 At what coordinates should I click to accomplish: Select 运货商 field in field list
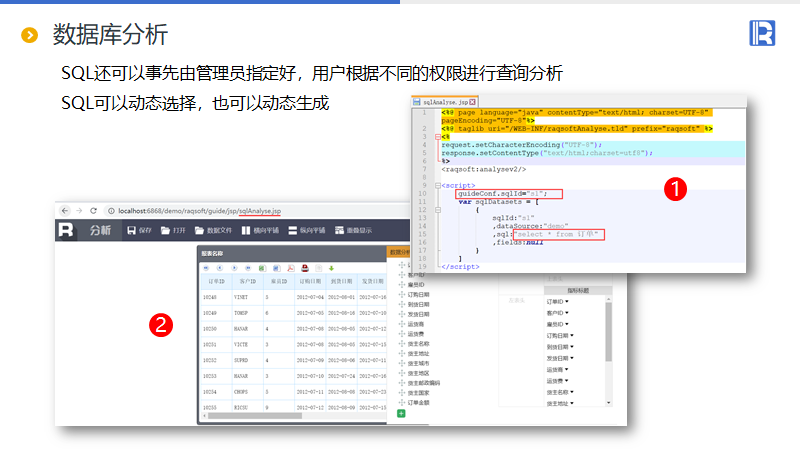coord(415,324)
